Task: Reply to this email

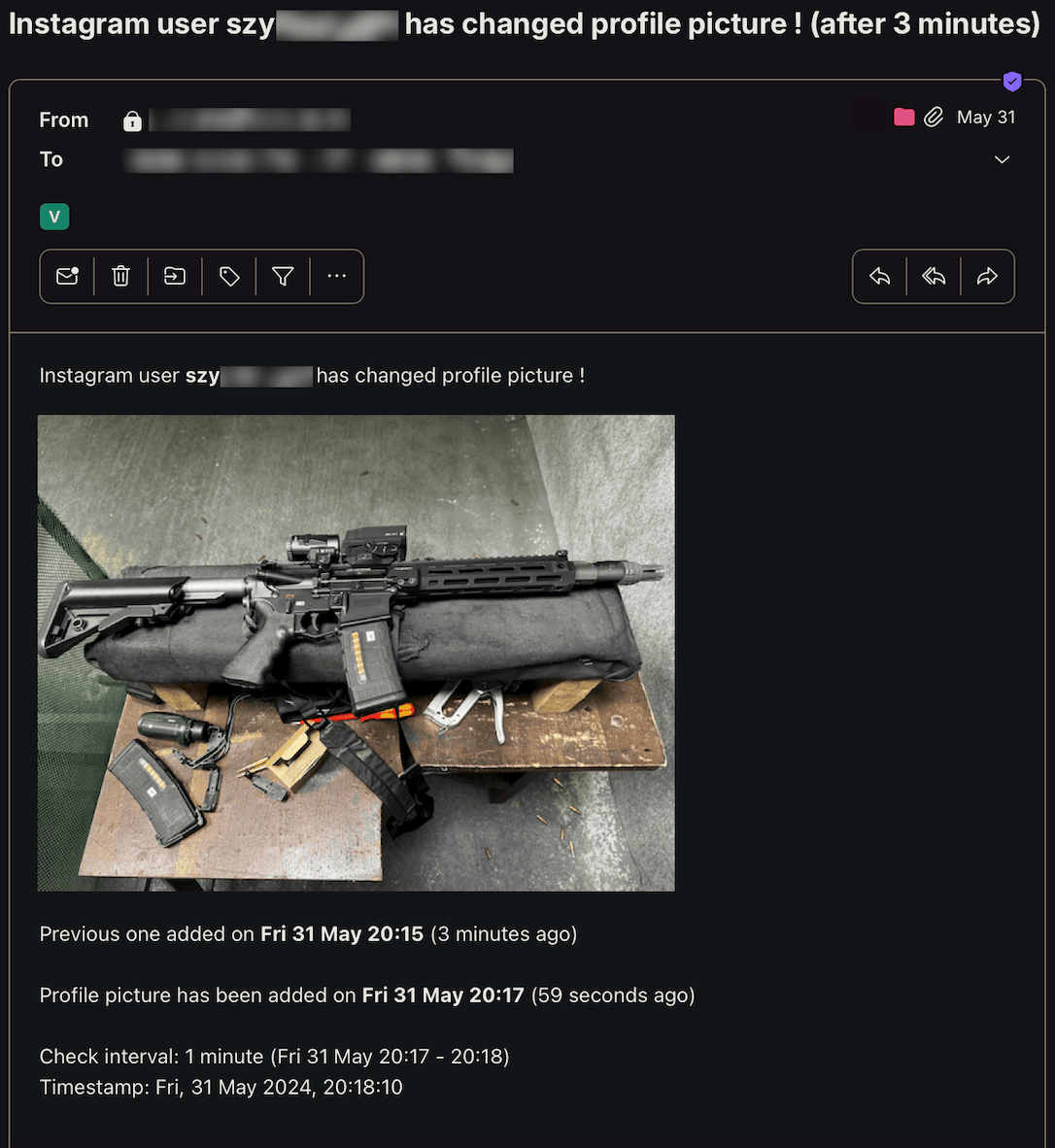Action: click(880, 276)
